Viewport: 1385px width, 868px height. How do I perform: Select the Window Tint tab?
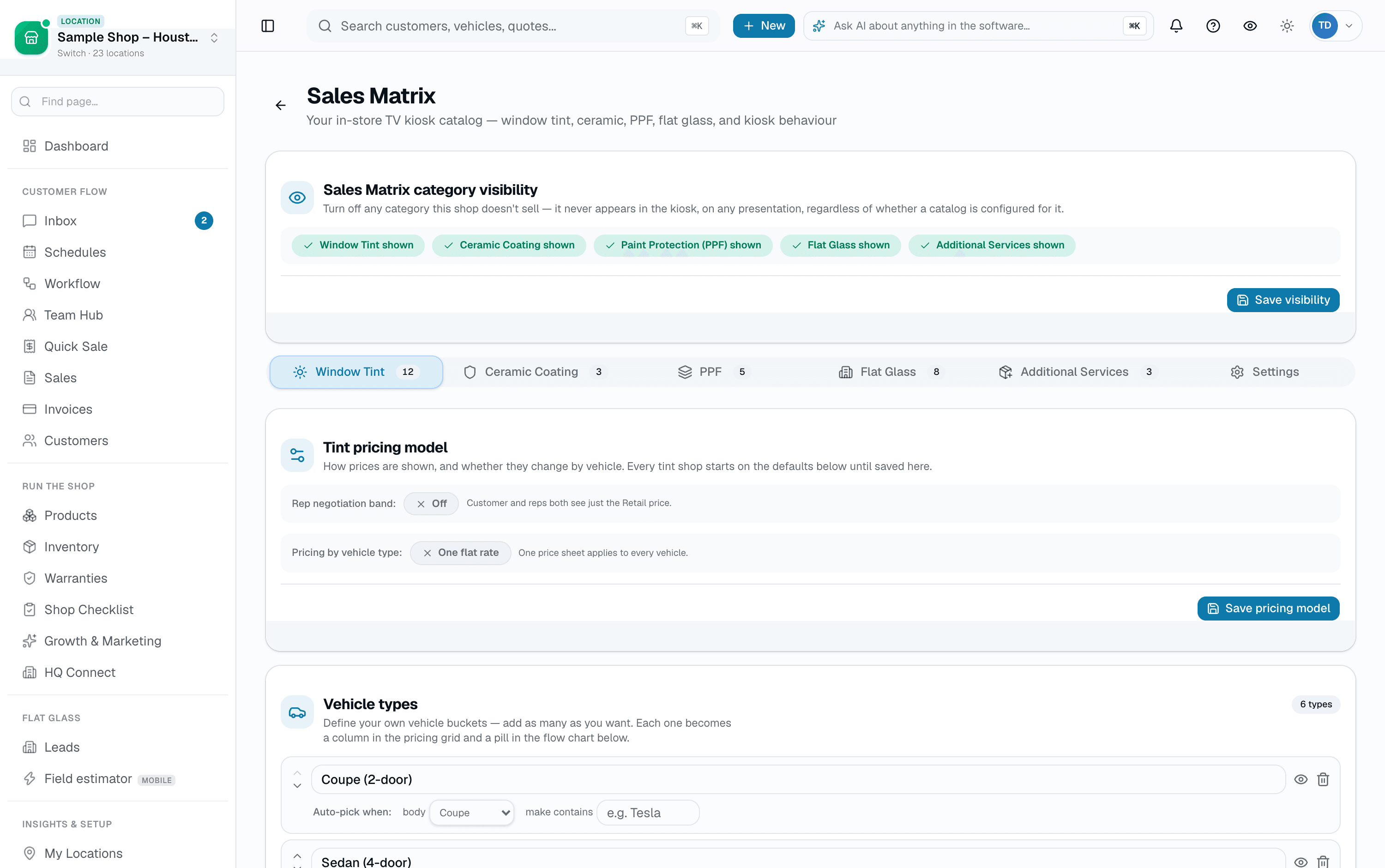[x=356, y=372]
